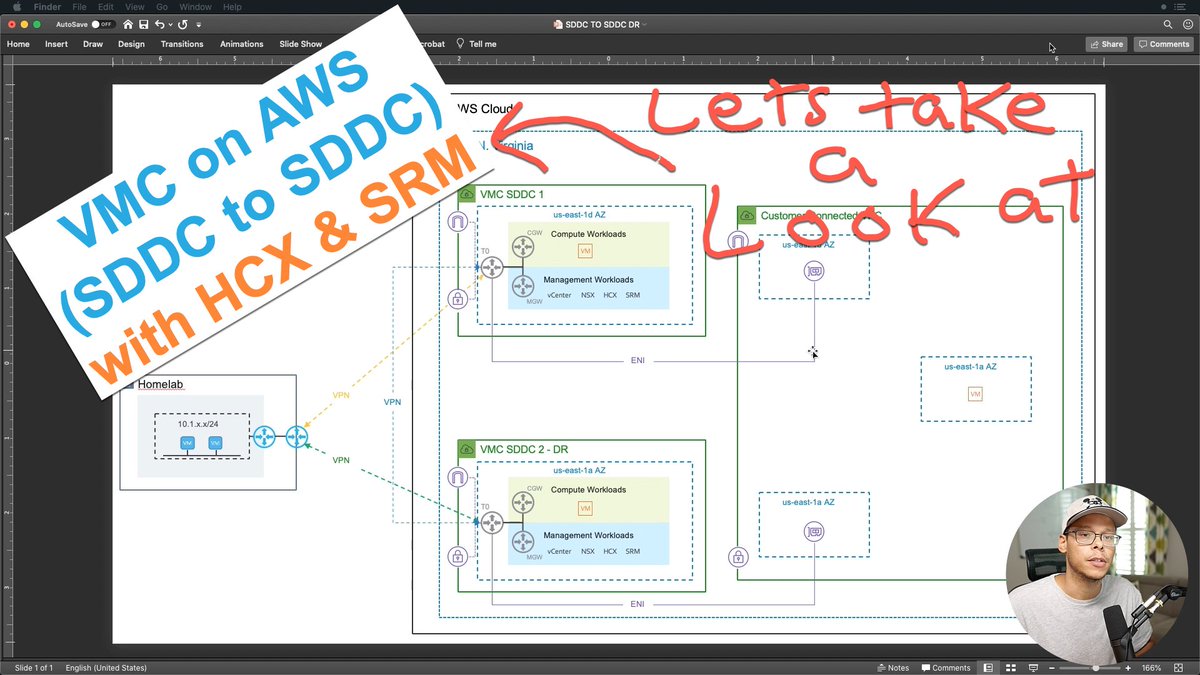
Task: Switch to the Draw ribbon tab
Action: click(x=93, y=44)
